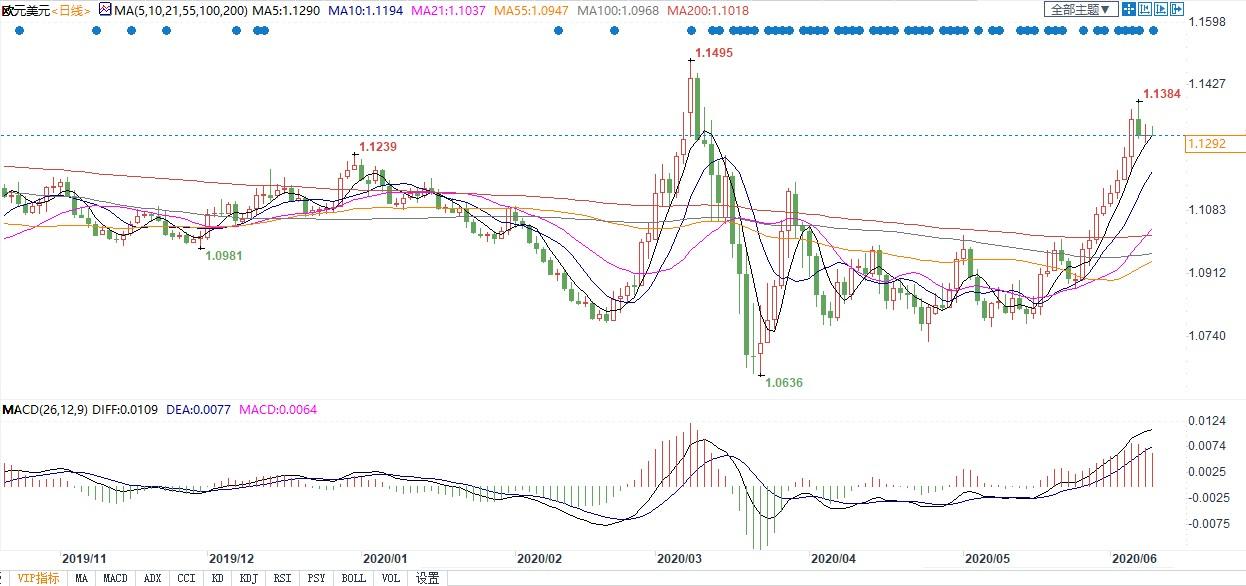Select the RSI indicator tab
Image resolution: width=1246 pixels, height=586 pixels.
283,578
